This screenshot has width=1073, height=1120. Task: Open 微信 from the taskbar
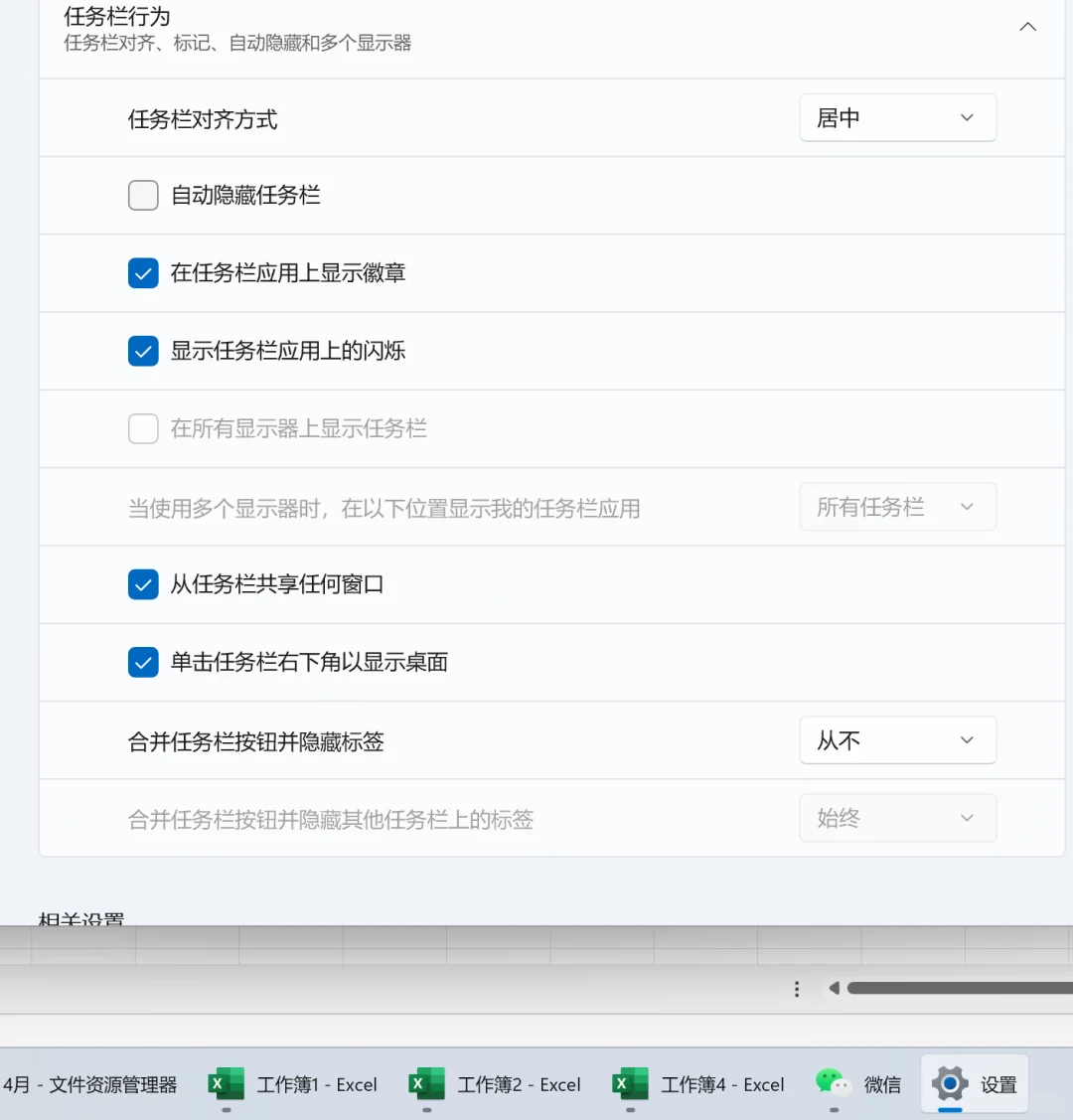(x=858, y=1085)
